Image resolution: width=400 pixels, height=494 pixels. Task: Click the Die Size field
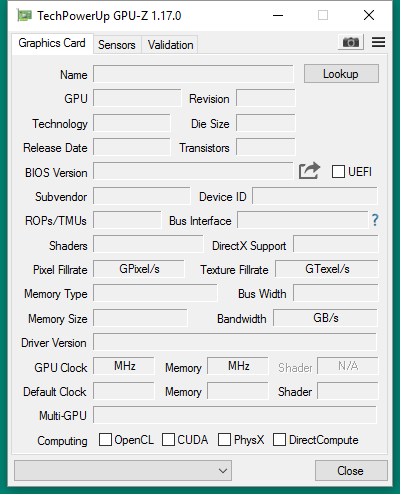tap(266, 123)
